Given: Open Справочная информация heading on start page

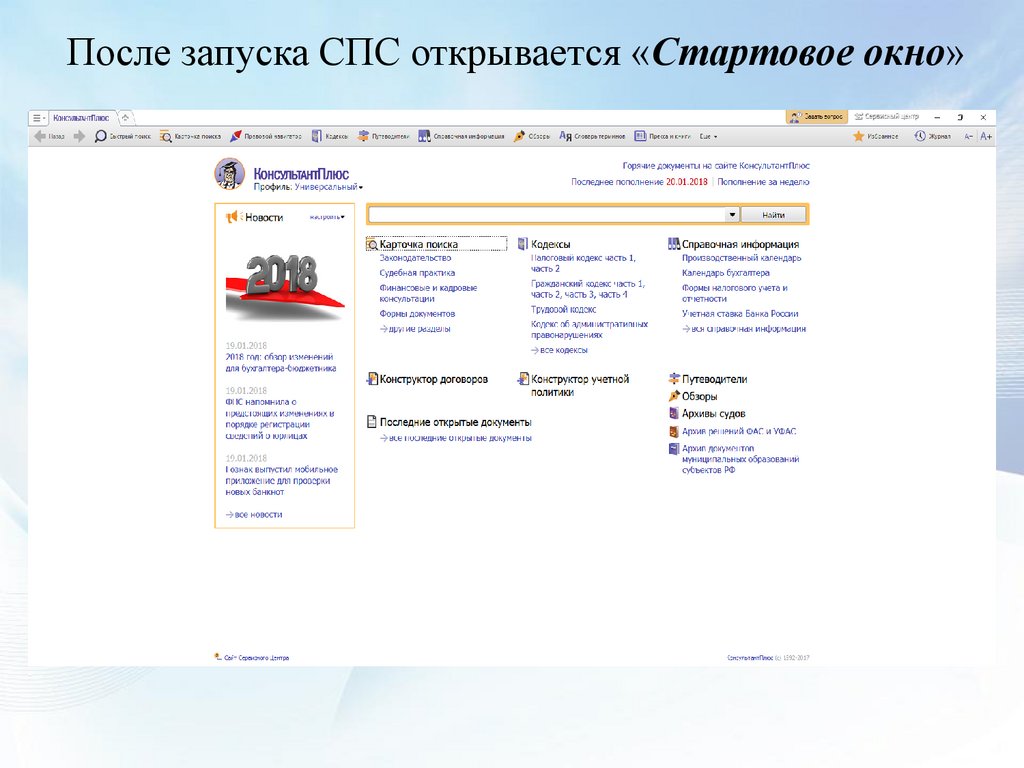Looking at the screenshot, I should click(740, 244).
